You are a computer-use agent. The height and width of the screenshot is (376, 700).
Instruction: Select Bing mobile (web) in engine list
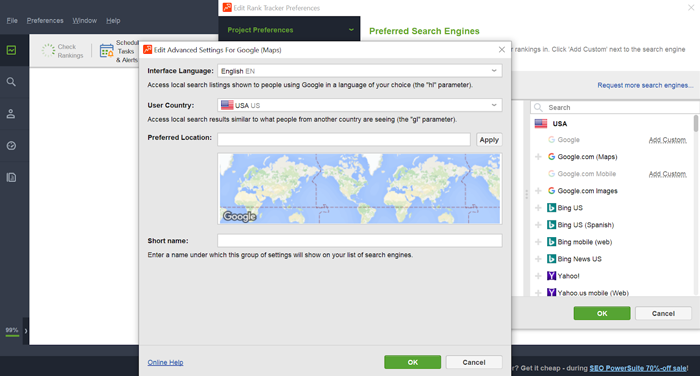pos(584,242)
